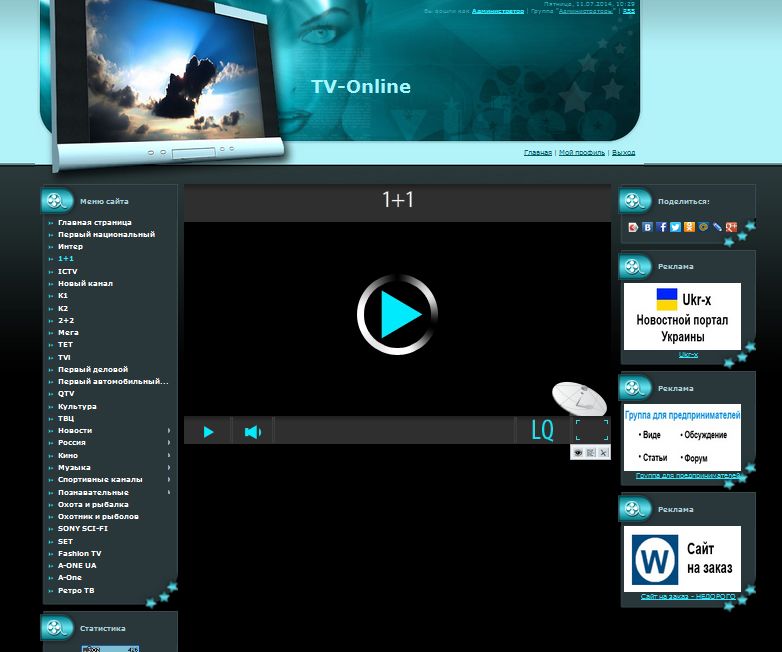Click the Выход logout link
The image size is (782, 652).
623,153
